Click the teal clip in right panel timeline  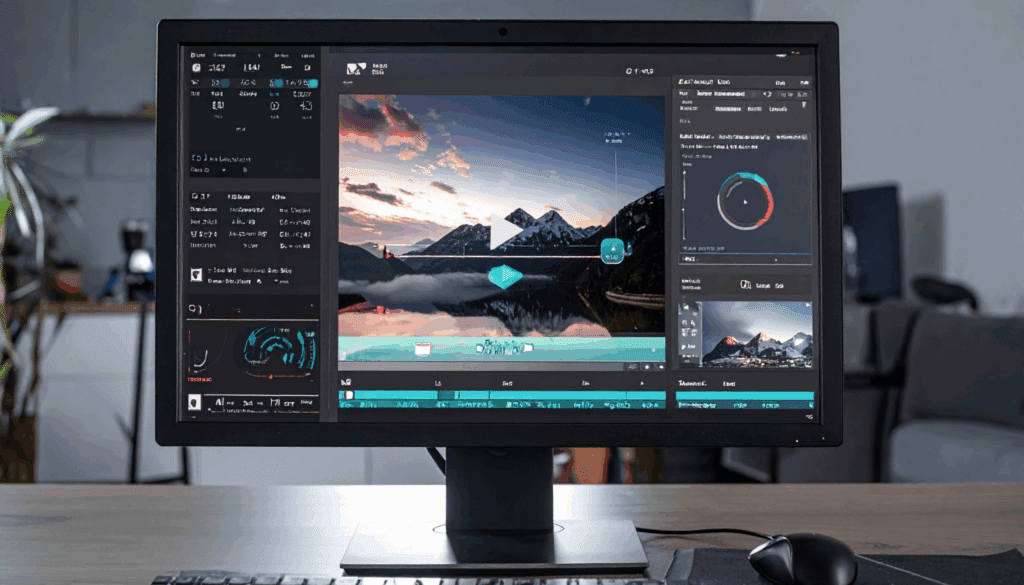coord(744,397)
